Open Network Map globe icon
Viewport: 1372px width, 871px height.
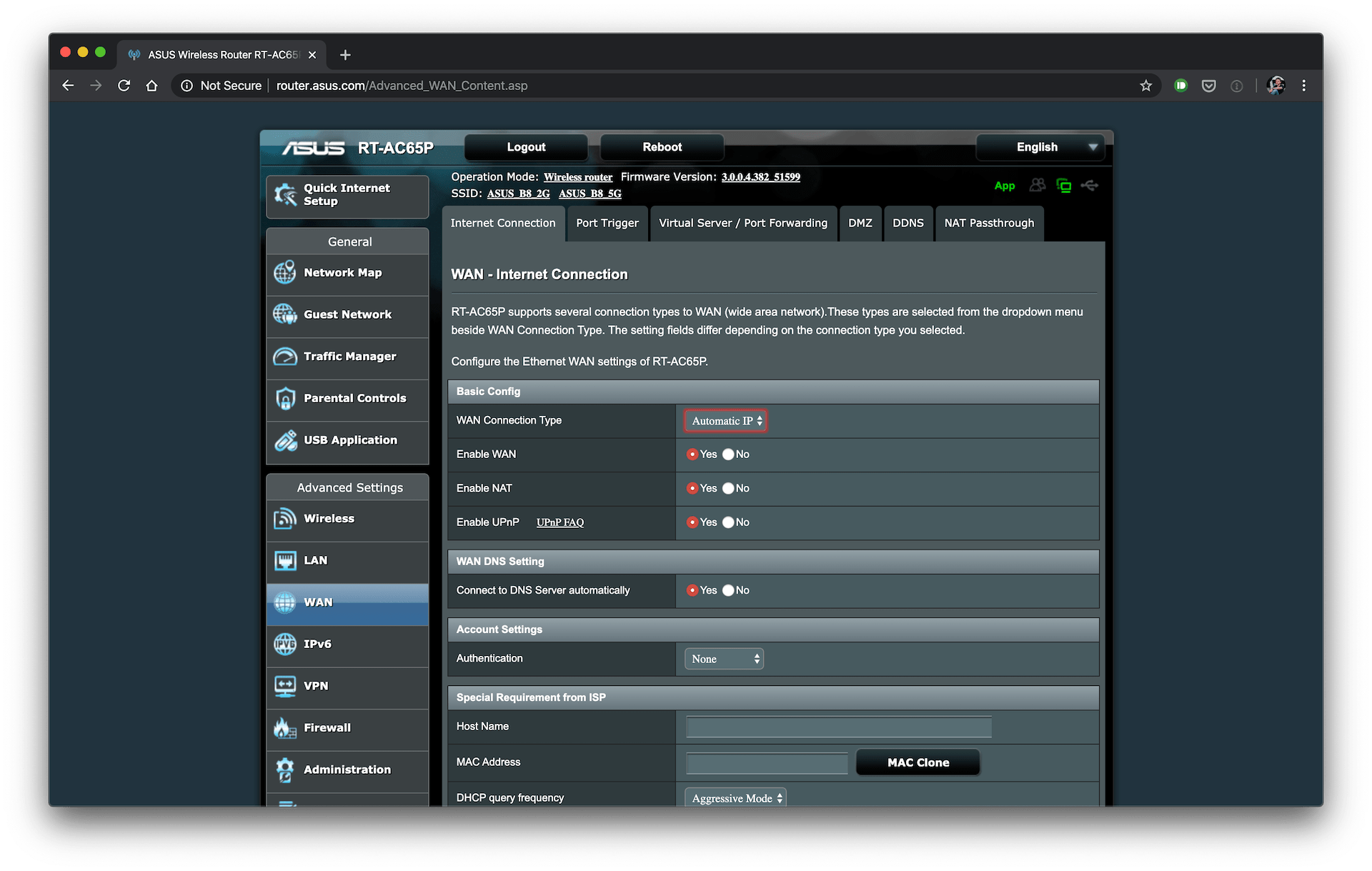pyautogui.click(x=285, y=272)
